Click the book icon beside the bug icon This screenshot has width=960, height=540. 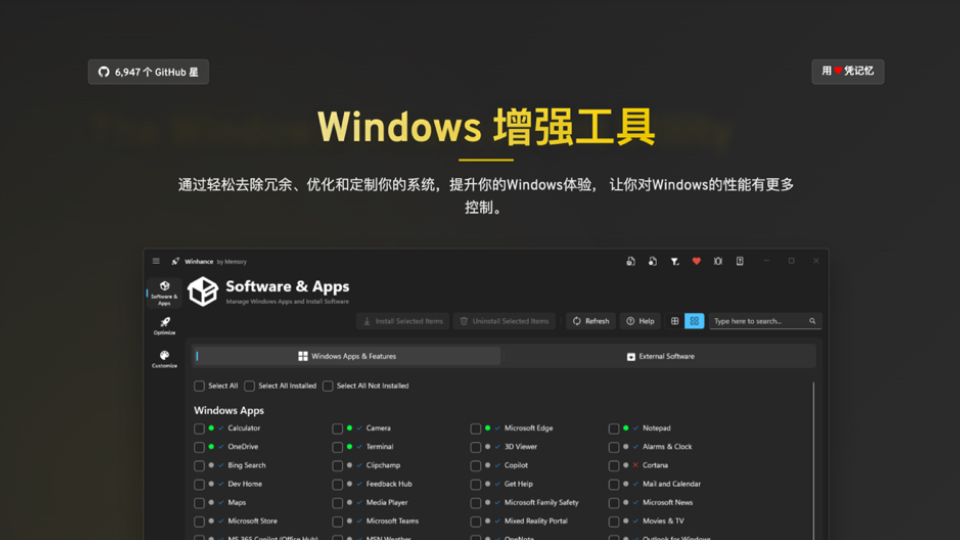coord(740,261)
